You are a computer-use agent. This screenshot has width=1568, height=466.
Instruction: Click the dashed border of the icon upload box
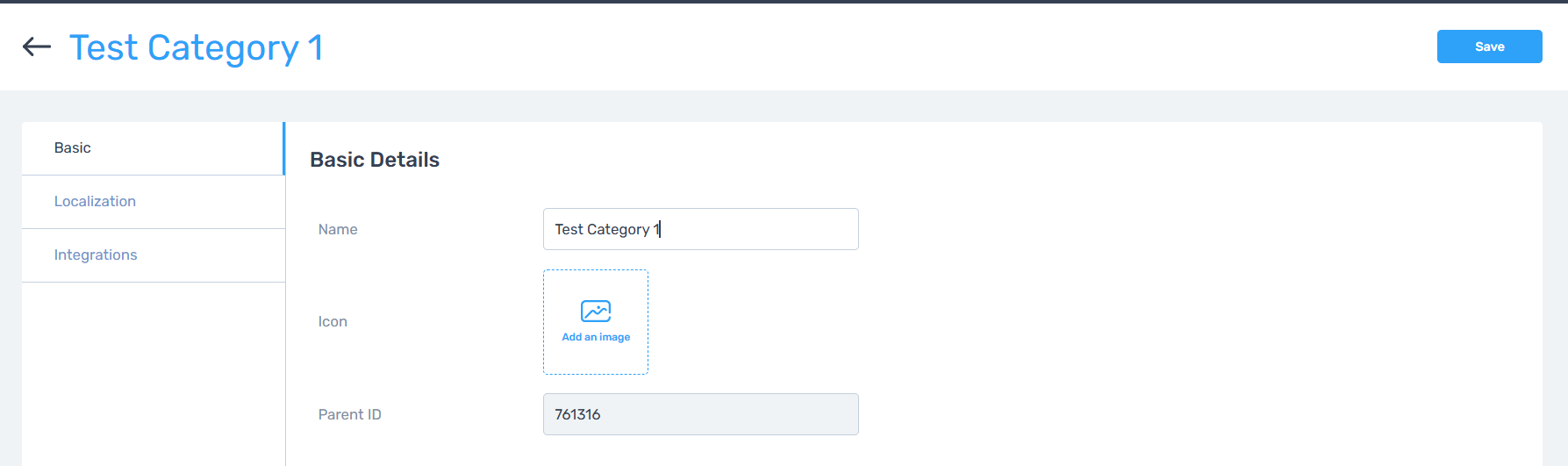[x=544, y=351]
